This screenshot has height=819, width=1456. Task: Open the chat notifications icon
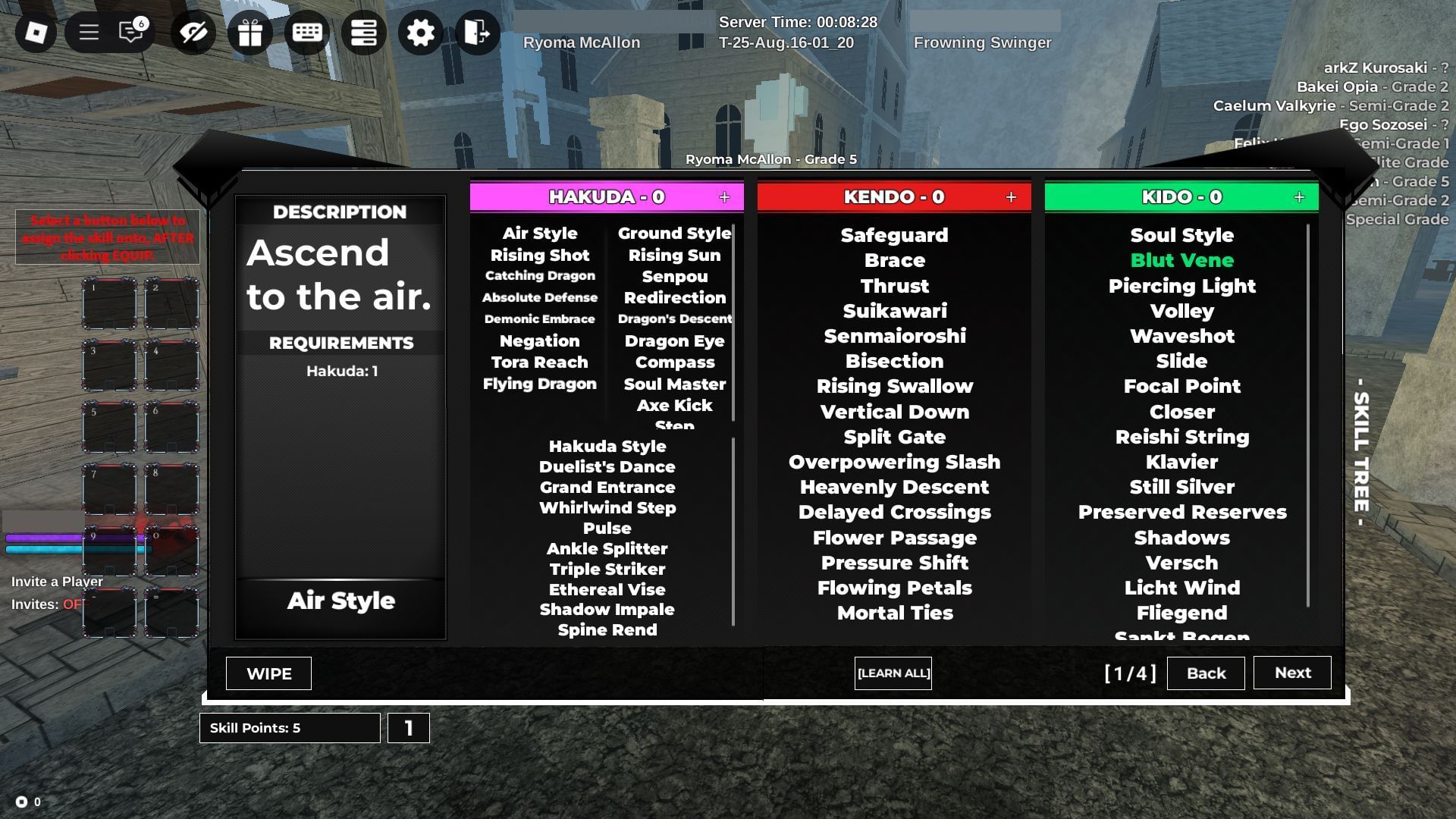(132, 33)
